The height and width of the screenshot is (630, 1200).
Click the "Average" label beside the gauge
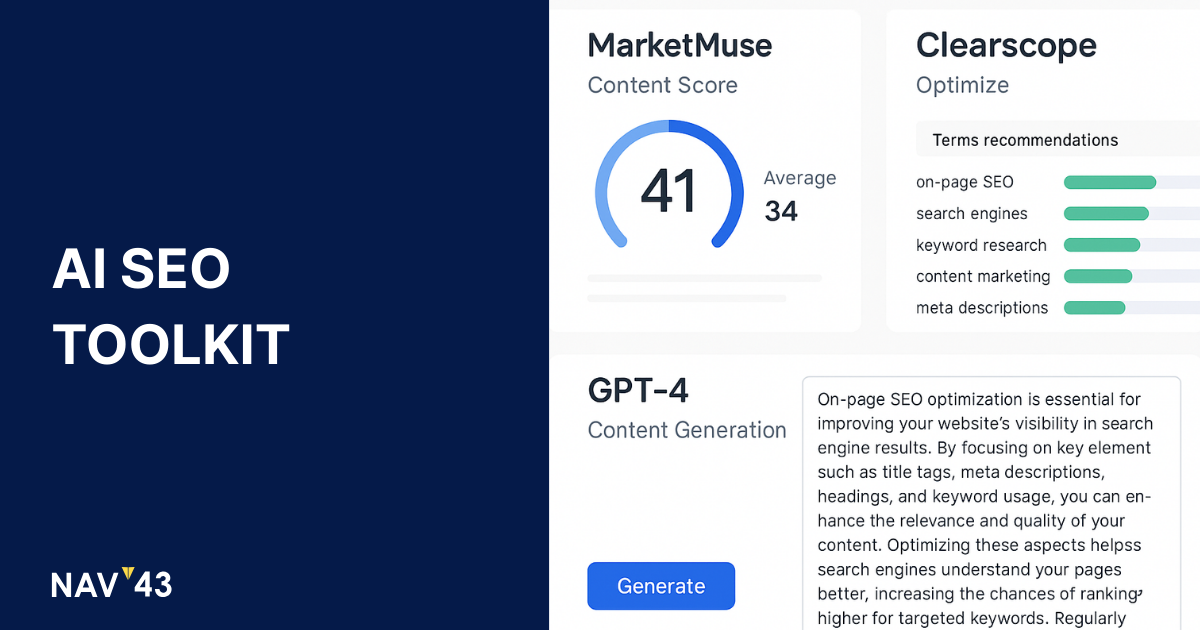tap(800, 179)
